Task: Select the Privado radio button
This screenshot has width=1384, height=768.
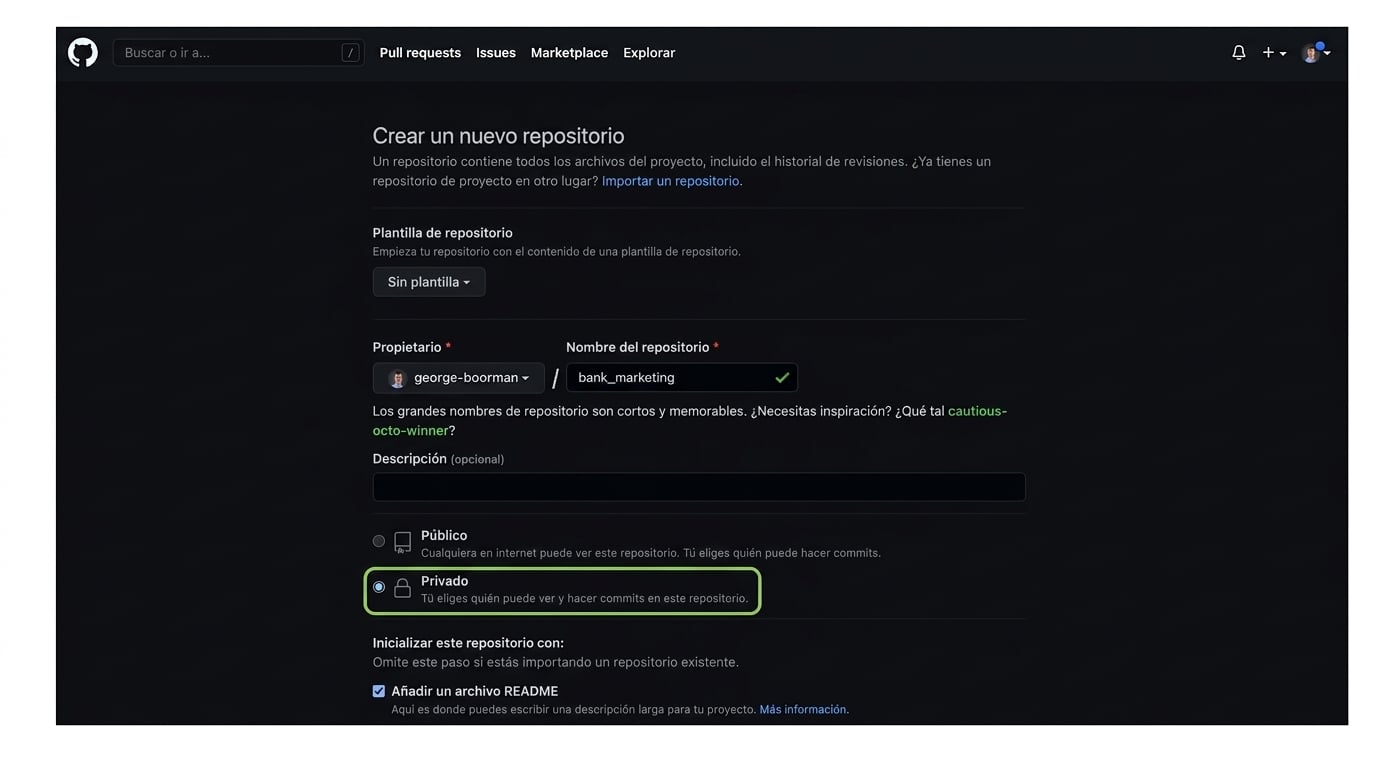Action: click(379, 587)
